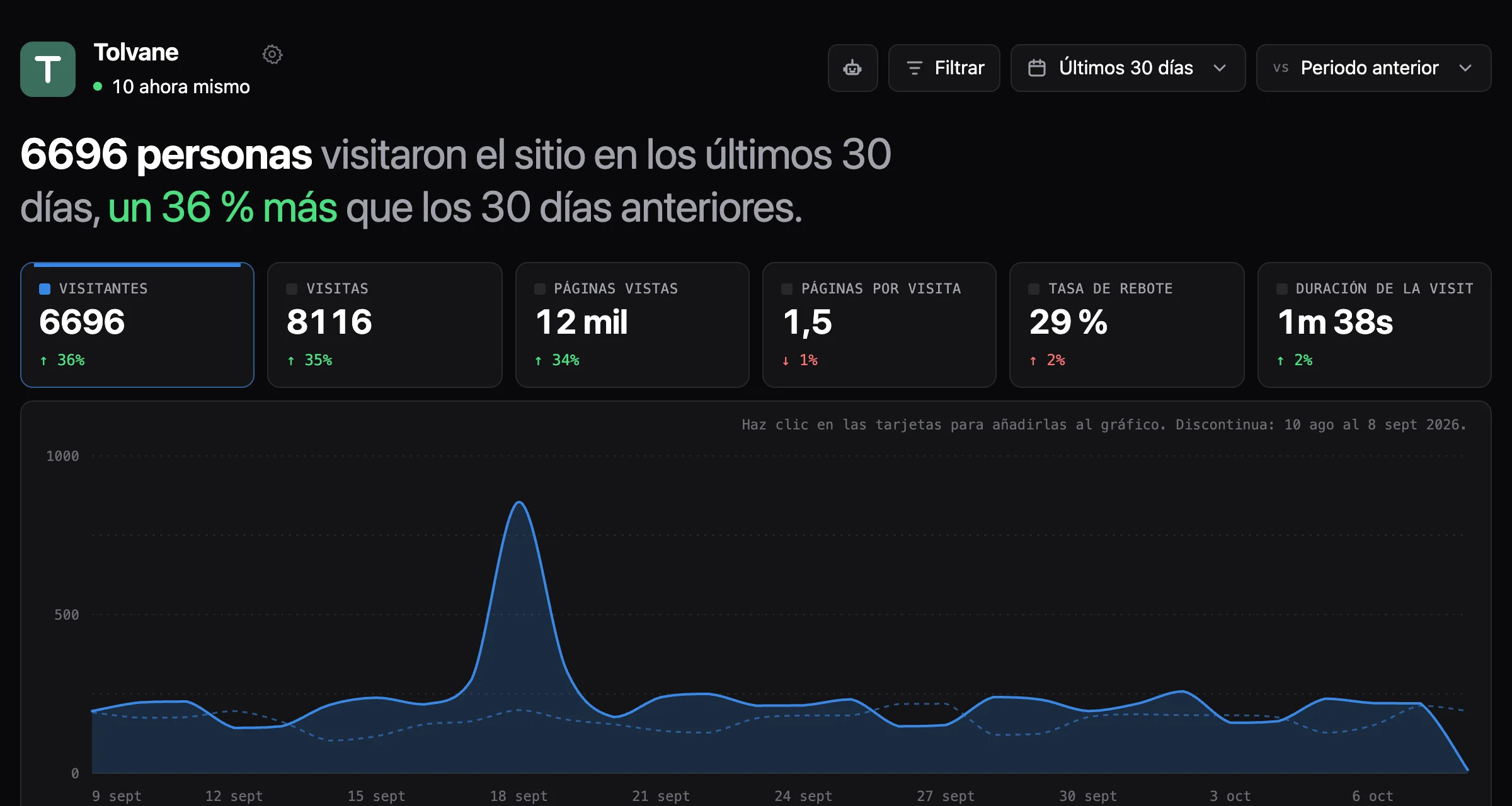This screenshot has width=1512, height=806.
Task: Enable the Tasa de rebote checkbox
Action: coord(1034,289)
